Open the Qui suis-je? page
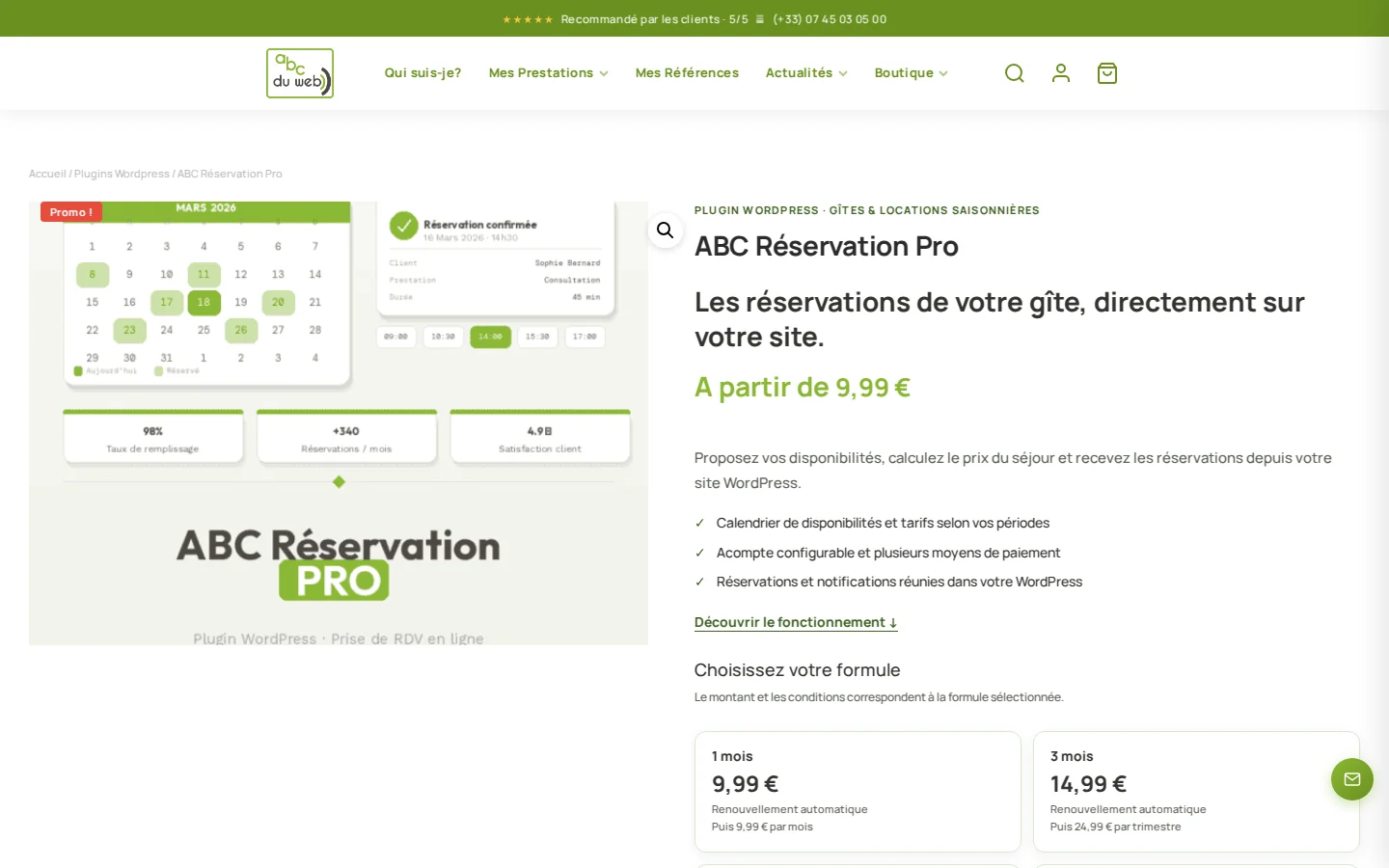Viewport: 1389px width, 868px height. 422,73
